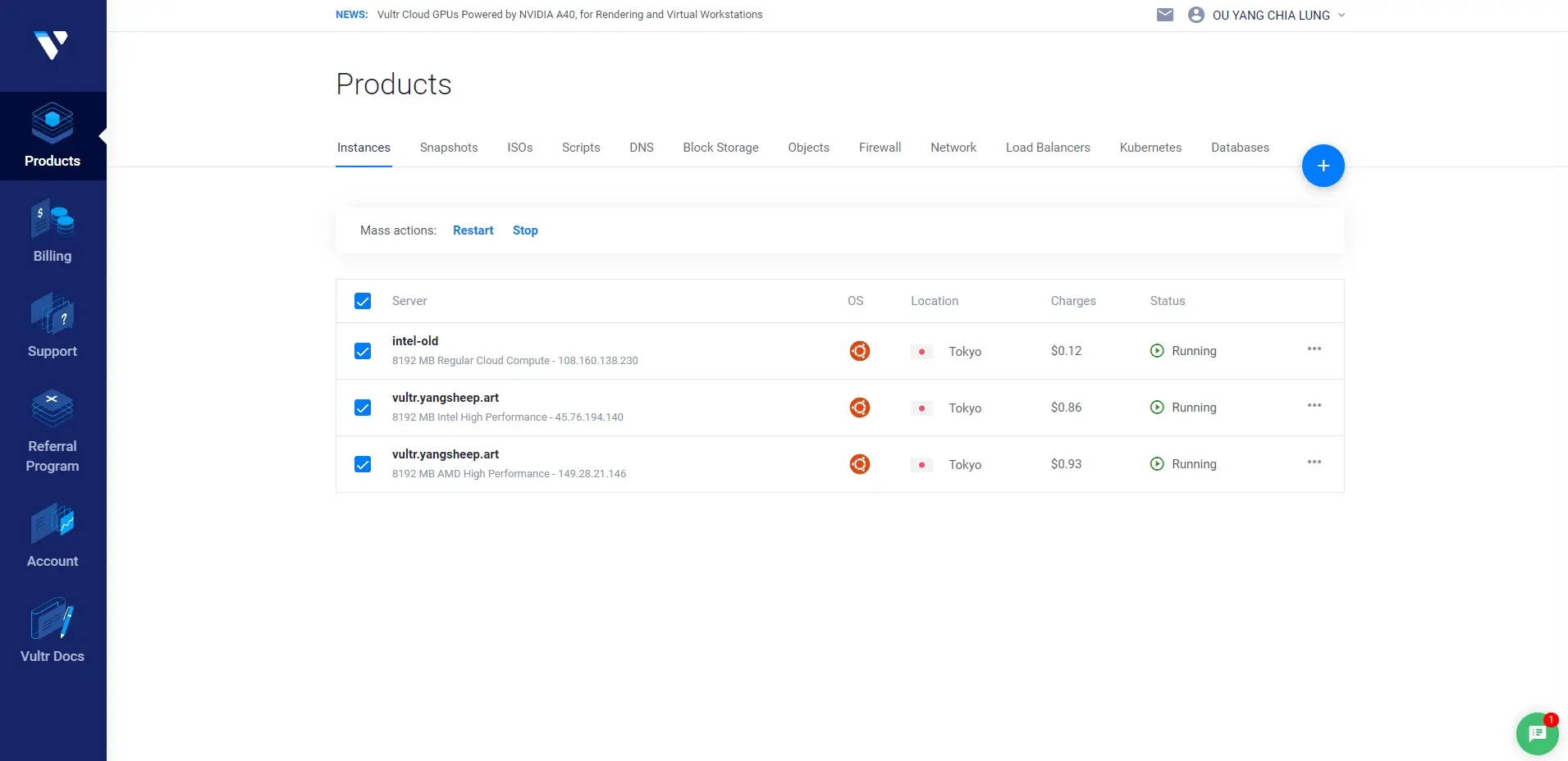
Task: Open the Billing sidebar section
Action: pyautogui.click(x=53, y=231)
